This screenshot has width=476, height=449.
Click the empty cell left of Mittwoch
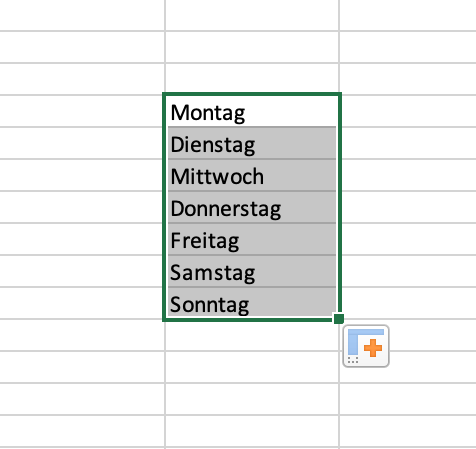pos(82,175)
